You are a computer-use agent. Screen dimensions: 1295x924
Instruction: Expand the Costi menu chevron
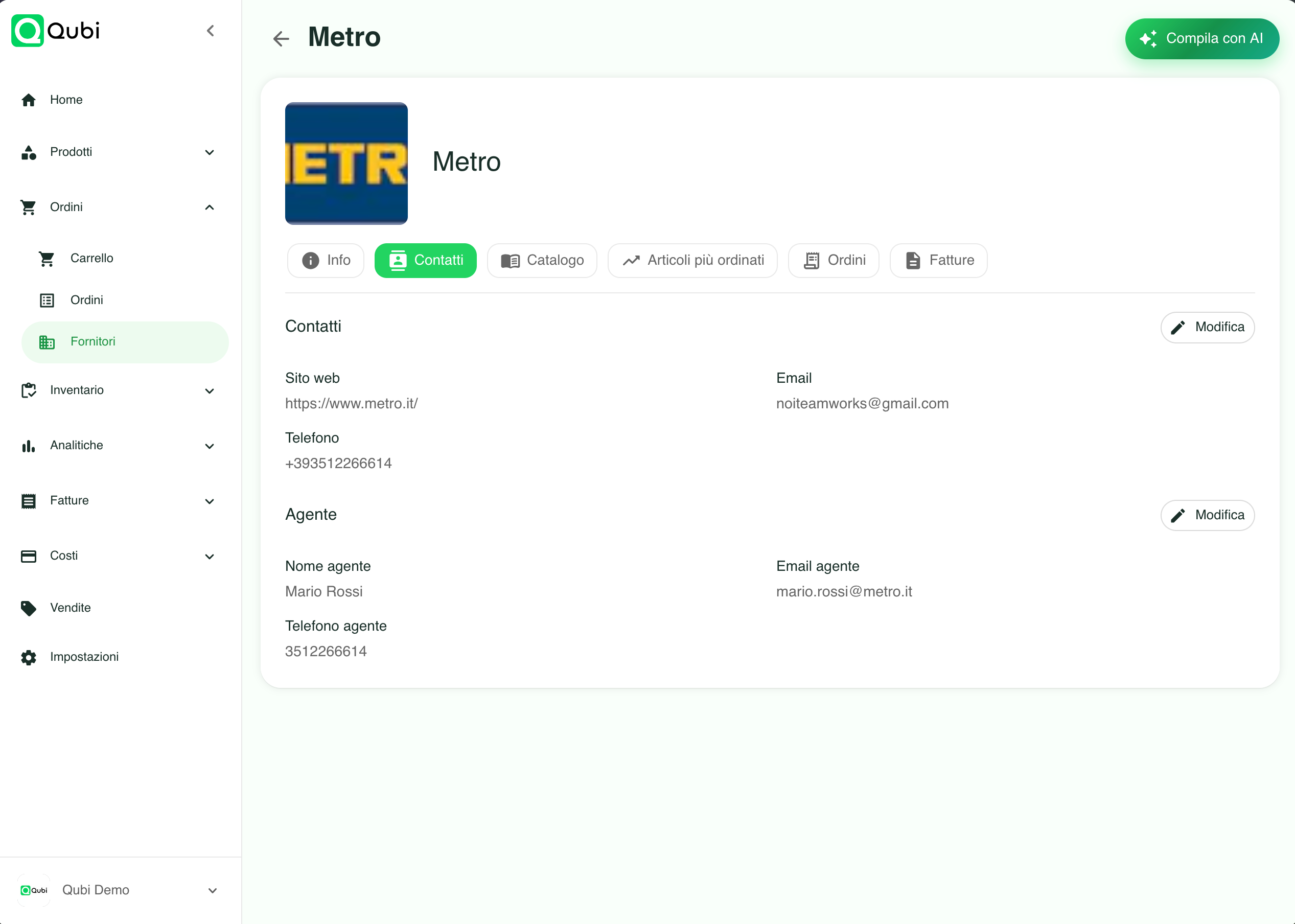[210, 557]
